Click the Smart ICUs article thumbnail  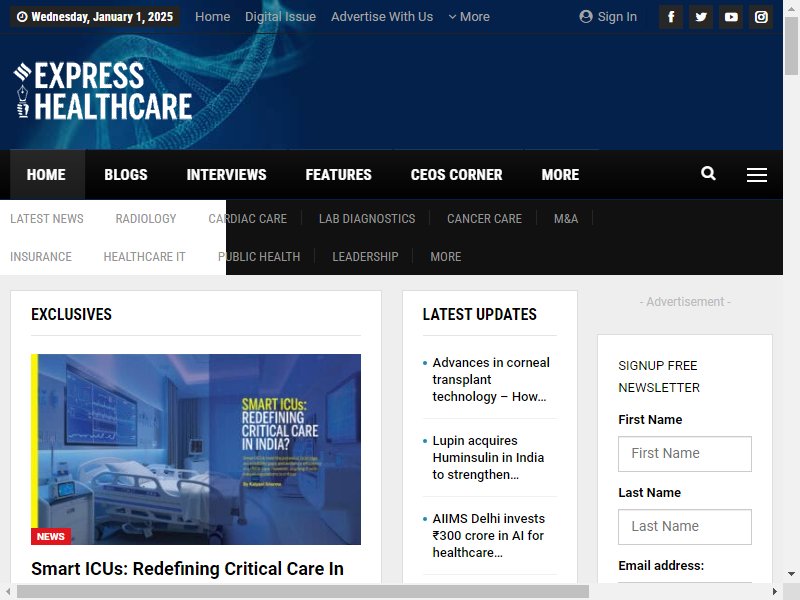click(196, 449)
